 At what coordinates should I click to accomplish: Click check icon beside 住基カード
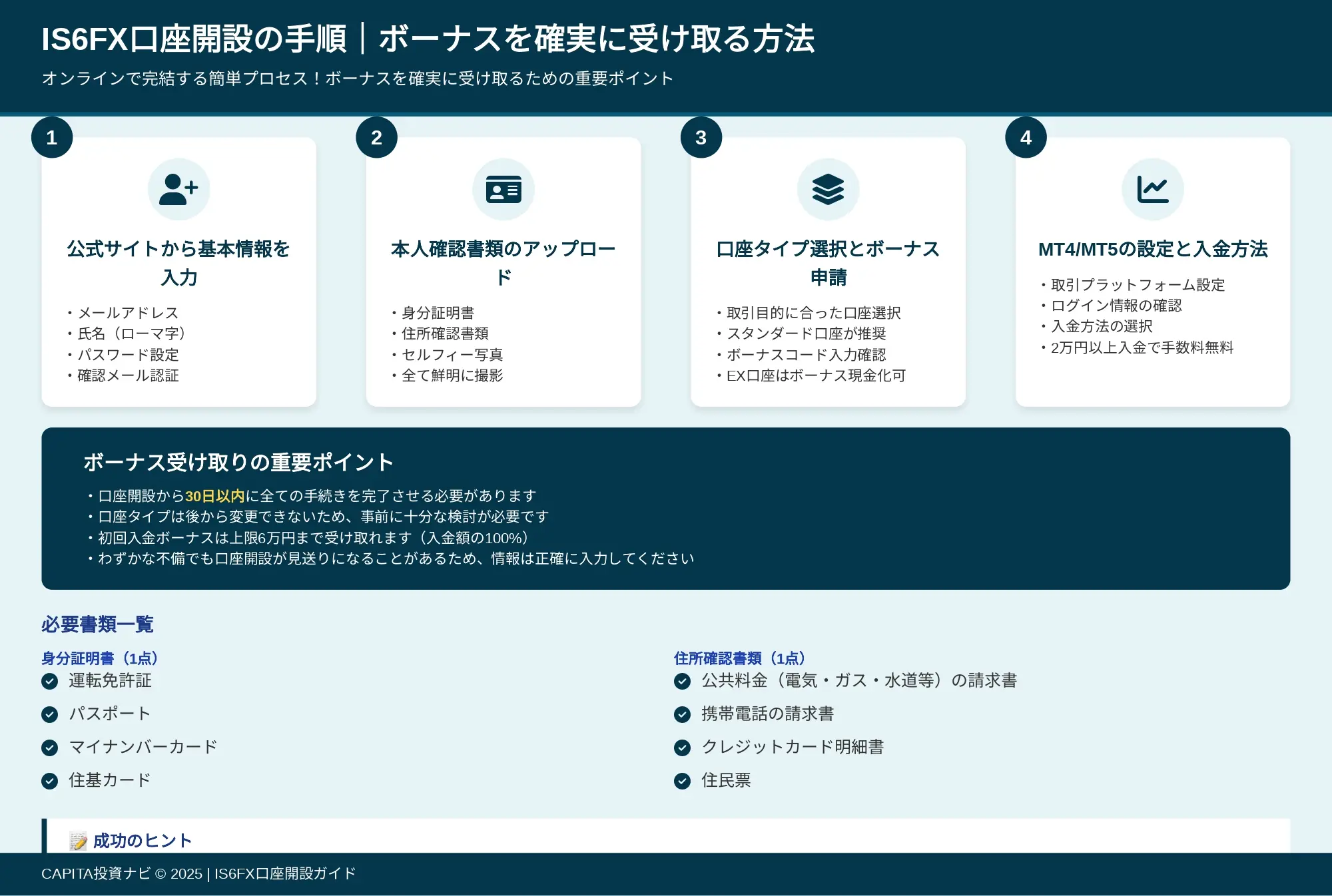49,781
